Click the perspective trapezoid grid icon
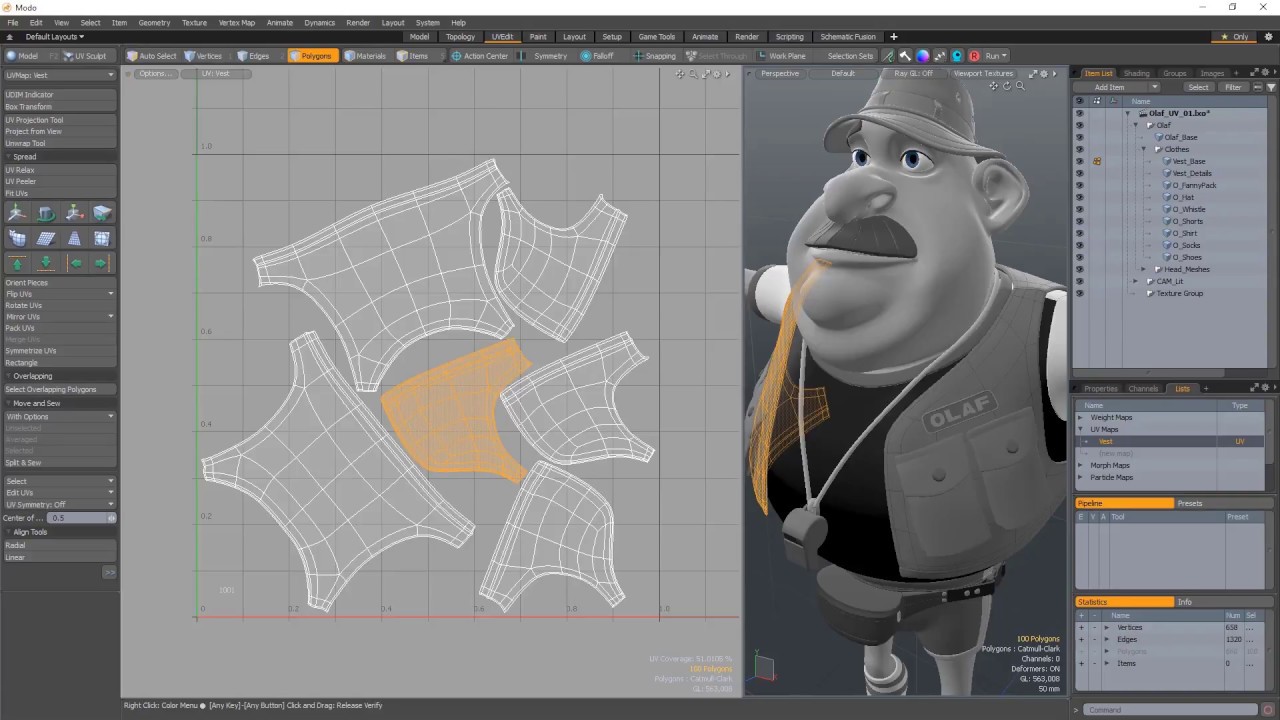The height and width of the screenshot is (720, 1280). (74, 238)
